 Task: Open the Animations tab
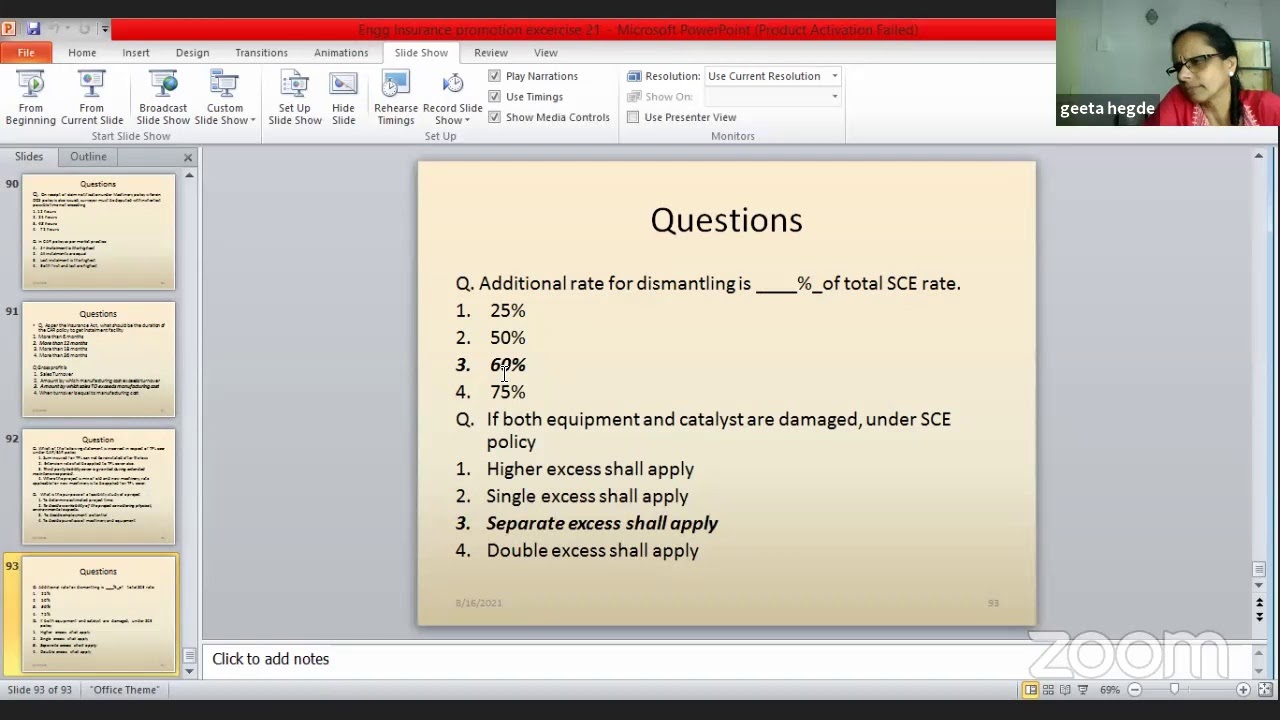pyautogui.click(x=341, y=52)
